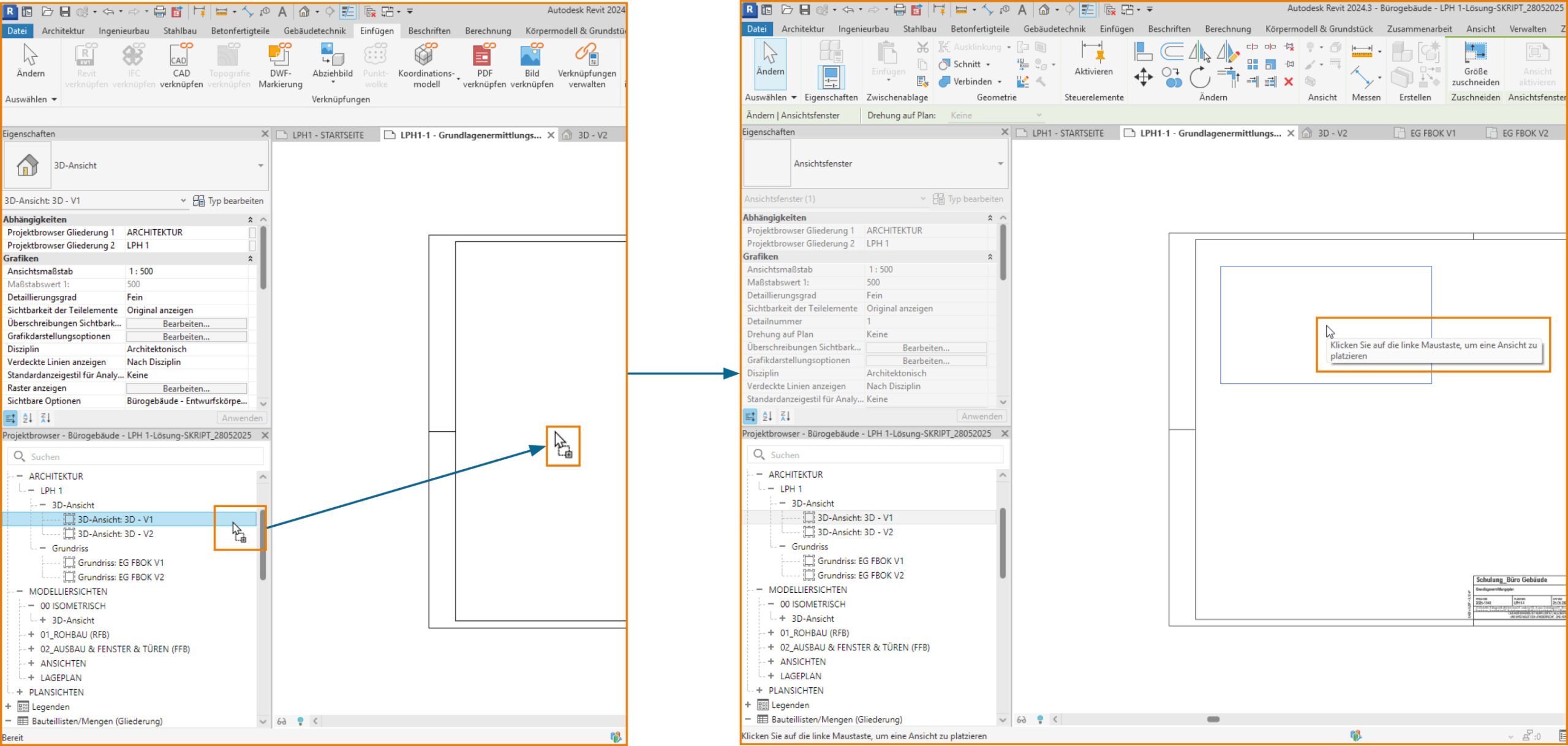Open '3D-Ansicht: 3D - V1' instance dropdown, left window
The image size is (1568, 746).
[183, 200]
